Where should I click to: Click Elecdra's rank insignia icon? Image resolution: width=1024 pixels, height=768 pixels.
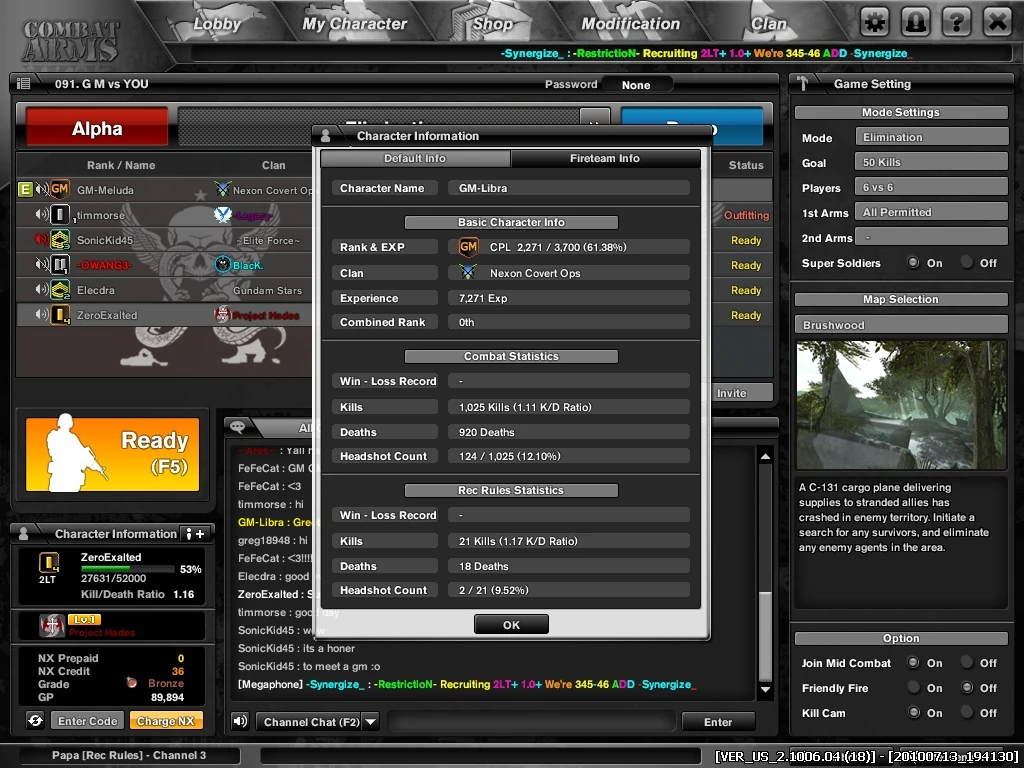[x=60, y=289]
